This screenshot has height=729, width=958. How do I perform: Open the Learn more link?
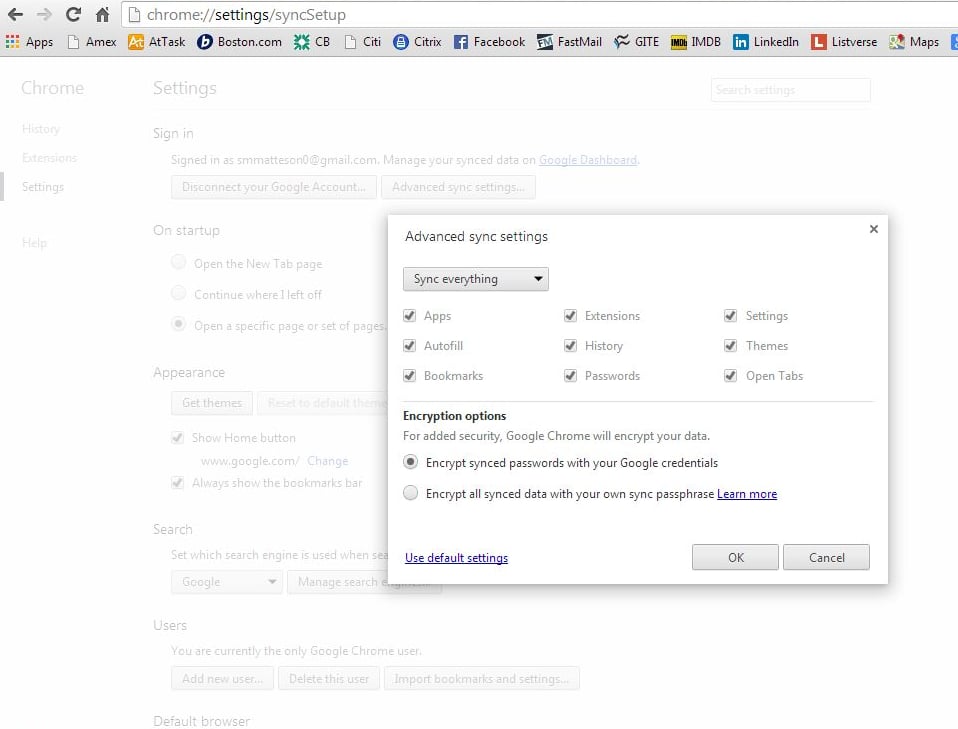tap(747, 494)
